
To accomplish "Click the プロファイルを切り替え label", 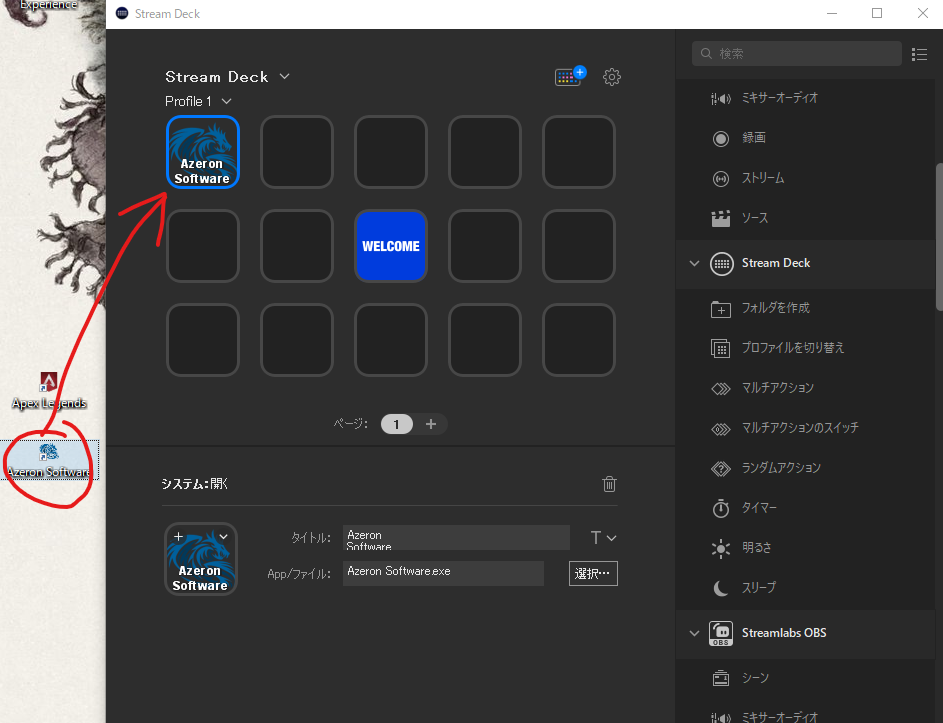I will (793, 348).
